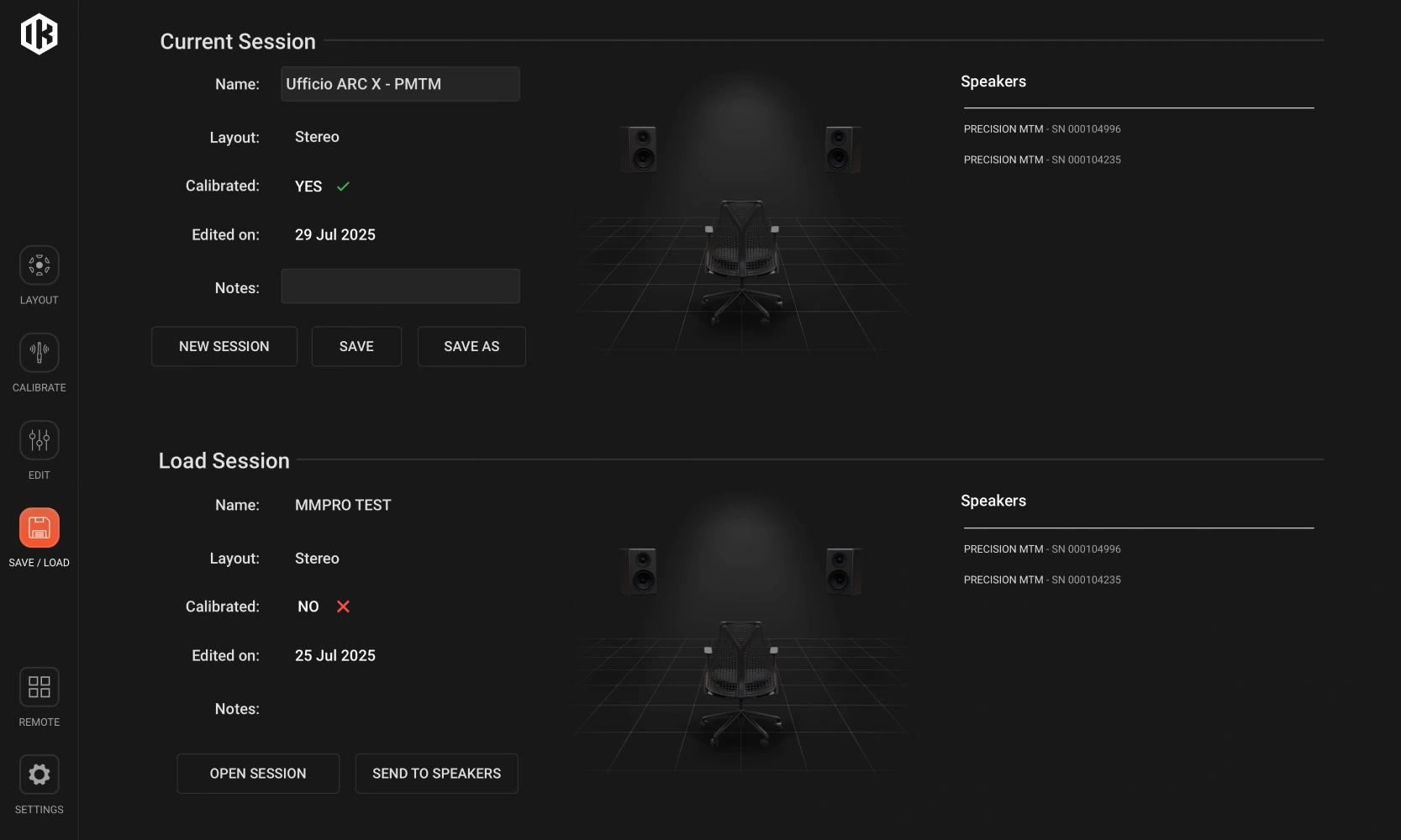
Task: Click into the current session Notes field
Action: point(400,286)
